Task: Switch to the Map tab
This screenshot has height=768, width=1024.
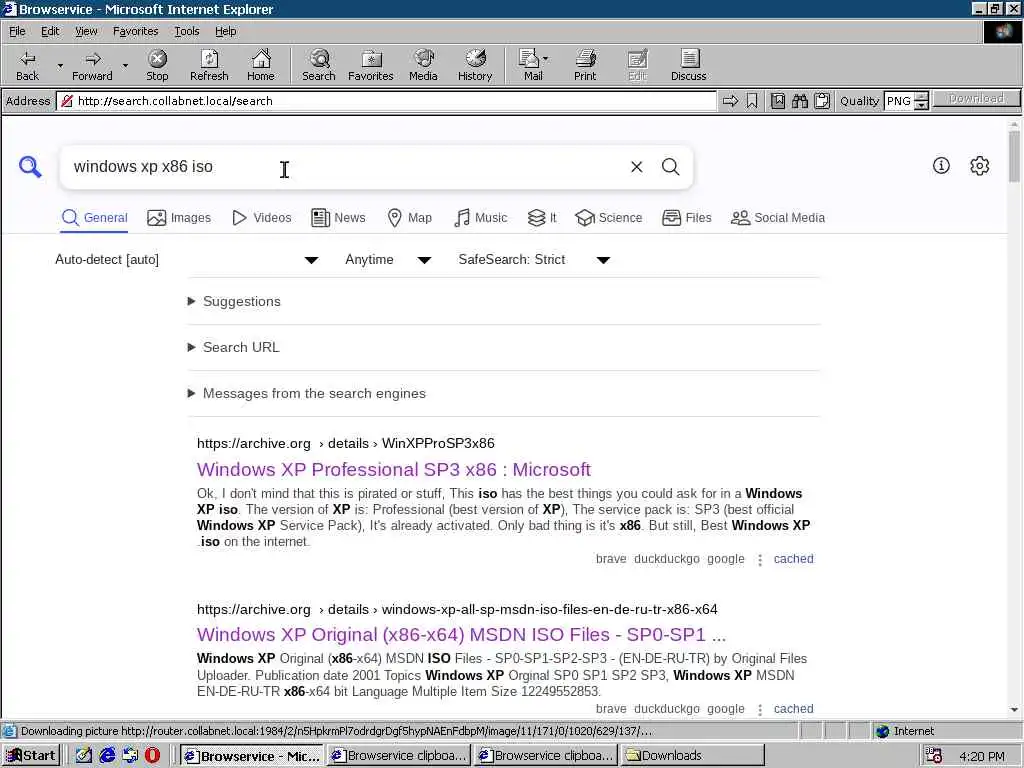Action: (x=409, y=218)
